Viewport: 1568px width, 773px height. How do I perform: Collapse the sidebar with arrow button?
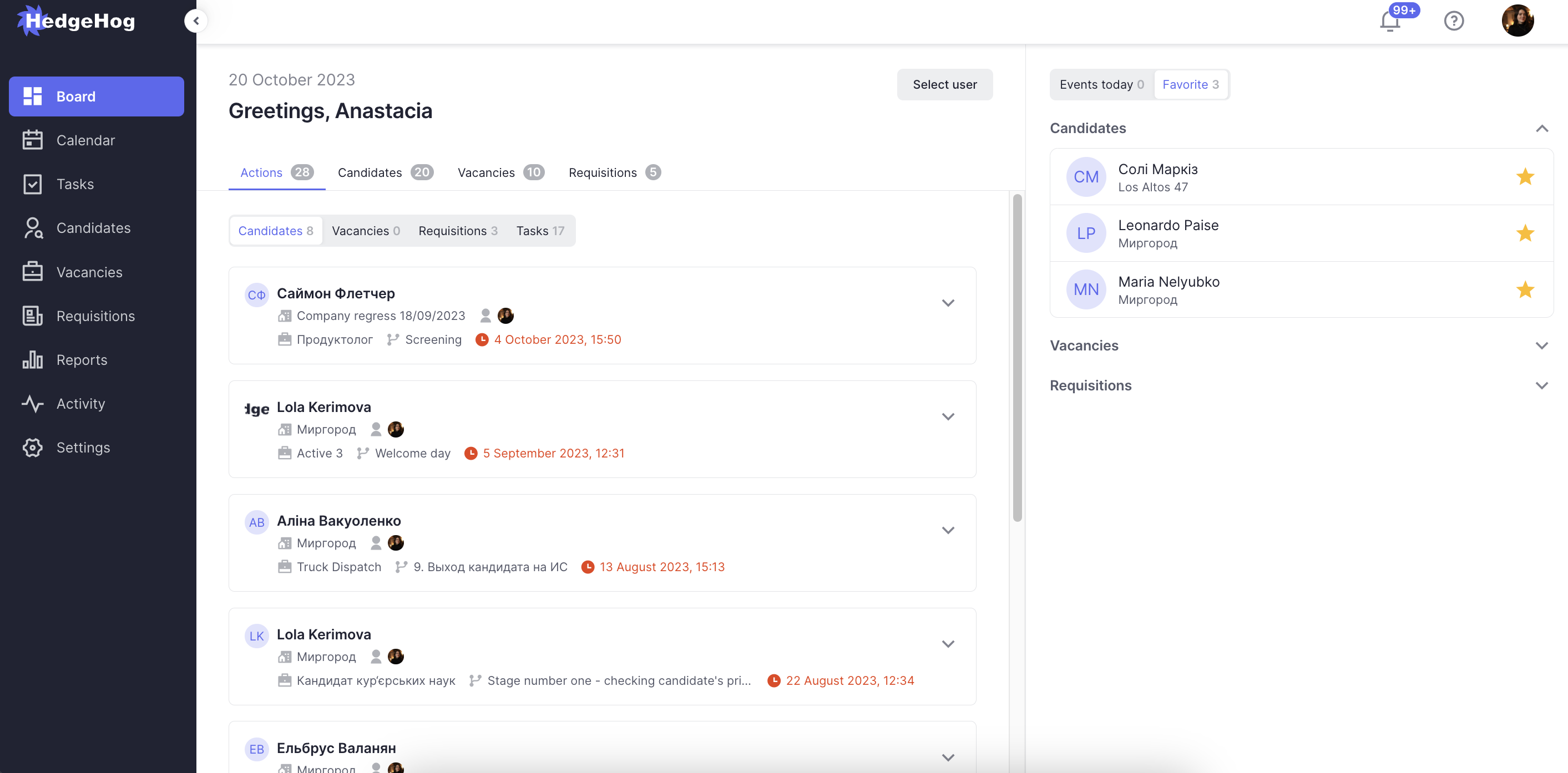[x=195, y=21]
